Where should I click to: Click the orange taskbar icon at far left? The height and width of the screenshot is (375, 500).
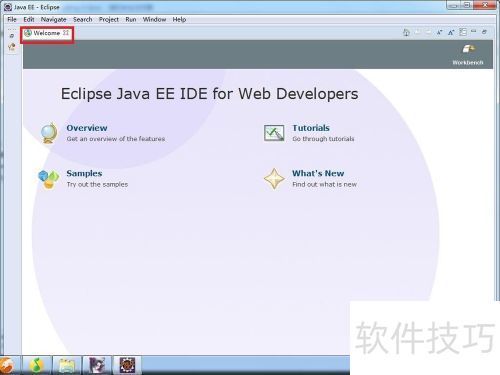coord(7,365)
